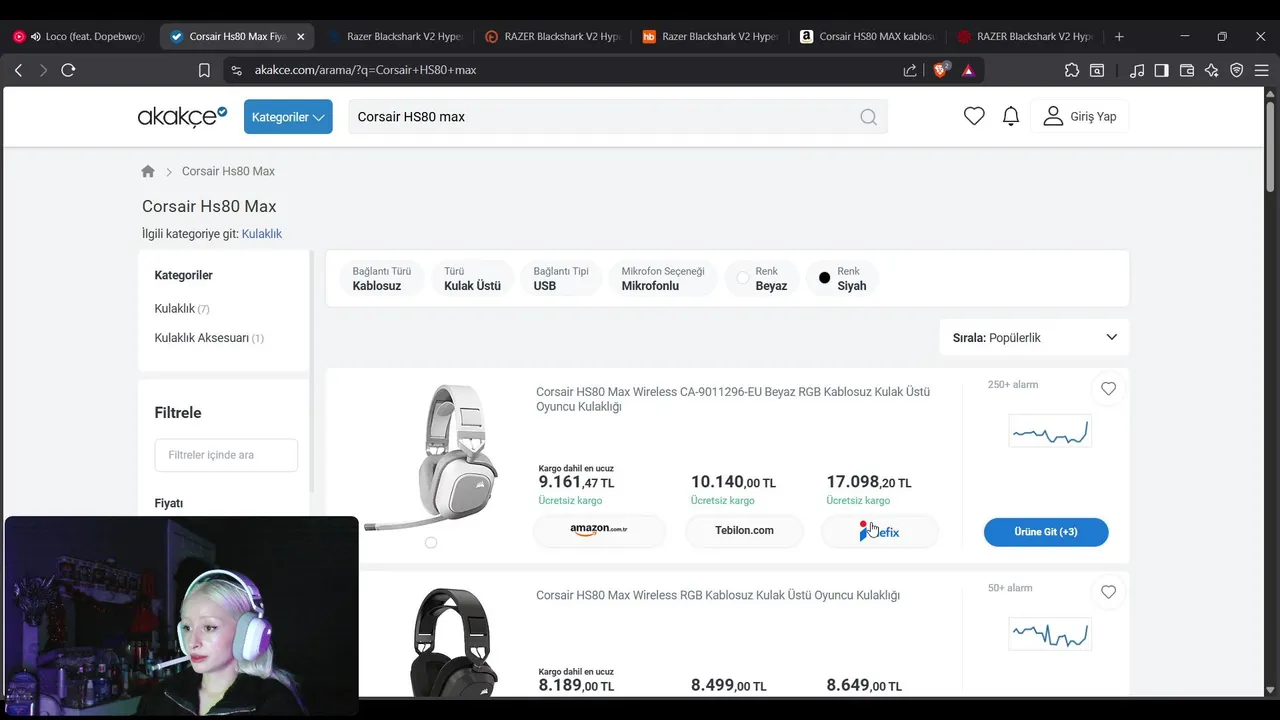This screenshot has width=1280, height=720.
Task: Click the Giriş Yap login button
Action: pos(1080,116)
